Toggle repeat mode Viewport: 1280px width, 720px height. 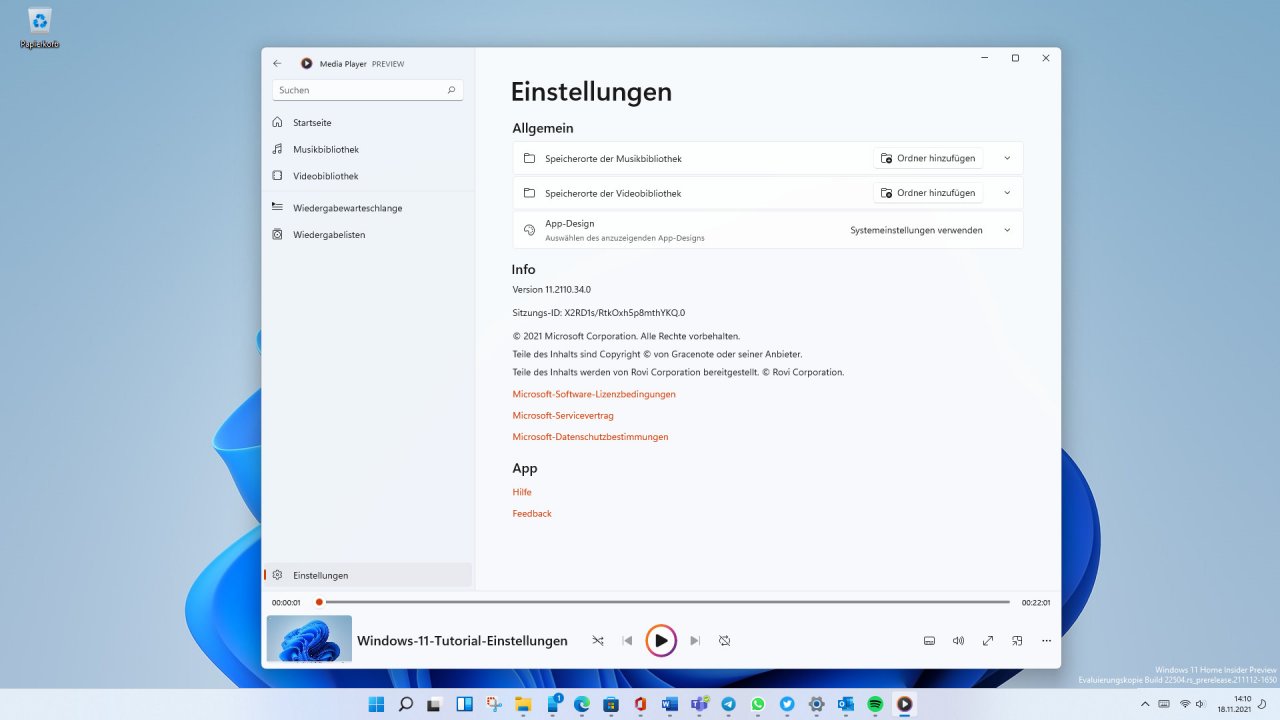pyautogui.click(x=724, y=640)
